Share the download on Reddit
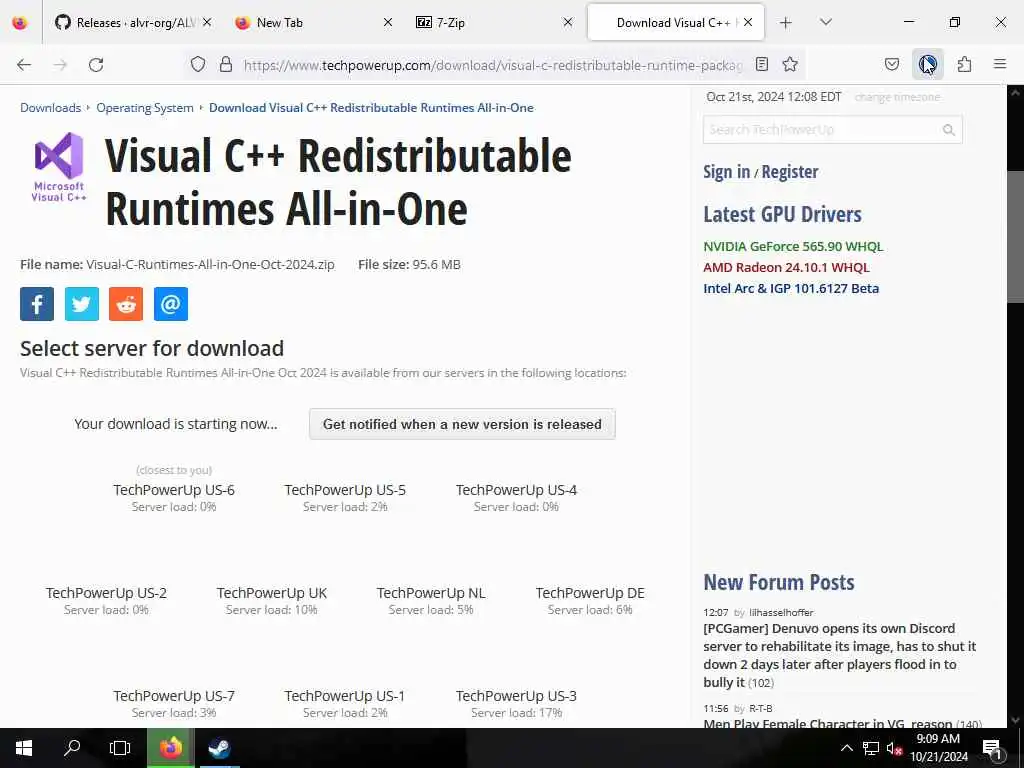 [x=126, y=304]
